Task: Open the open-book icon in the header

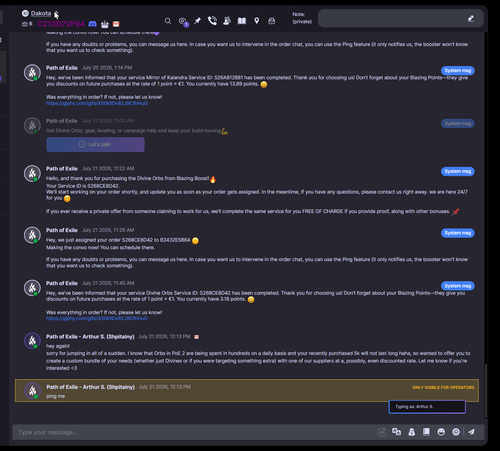Action: [x=242, y=21]
